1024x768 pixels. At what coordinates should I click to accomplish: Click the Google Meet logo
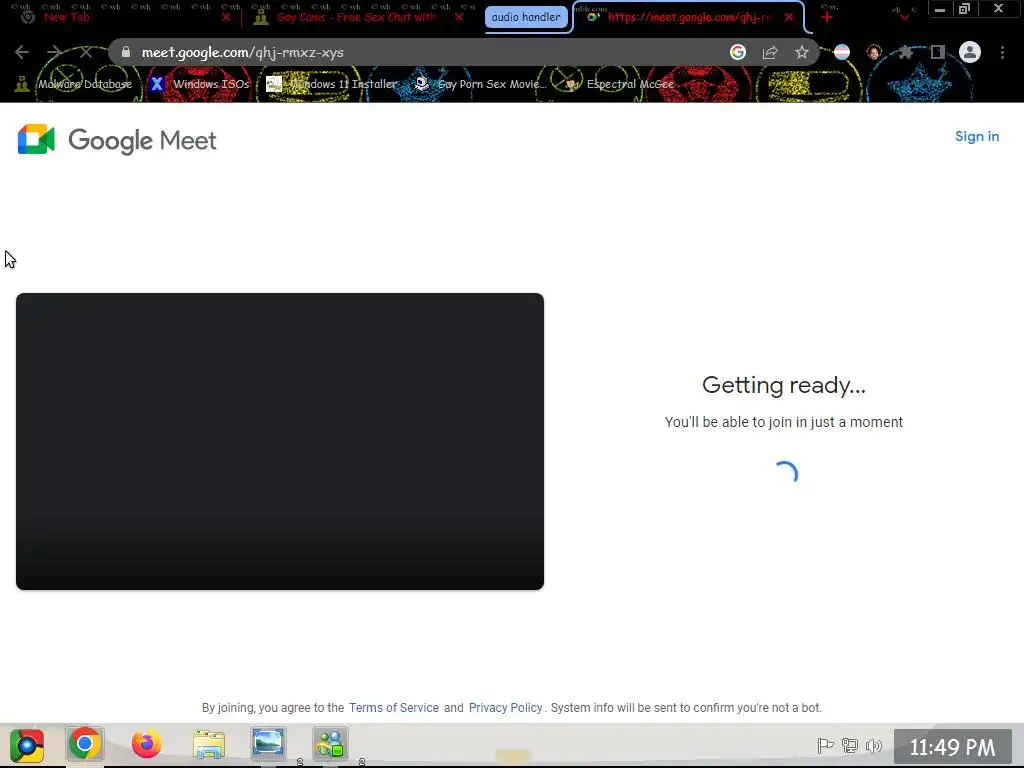(x=117, y=140)
